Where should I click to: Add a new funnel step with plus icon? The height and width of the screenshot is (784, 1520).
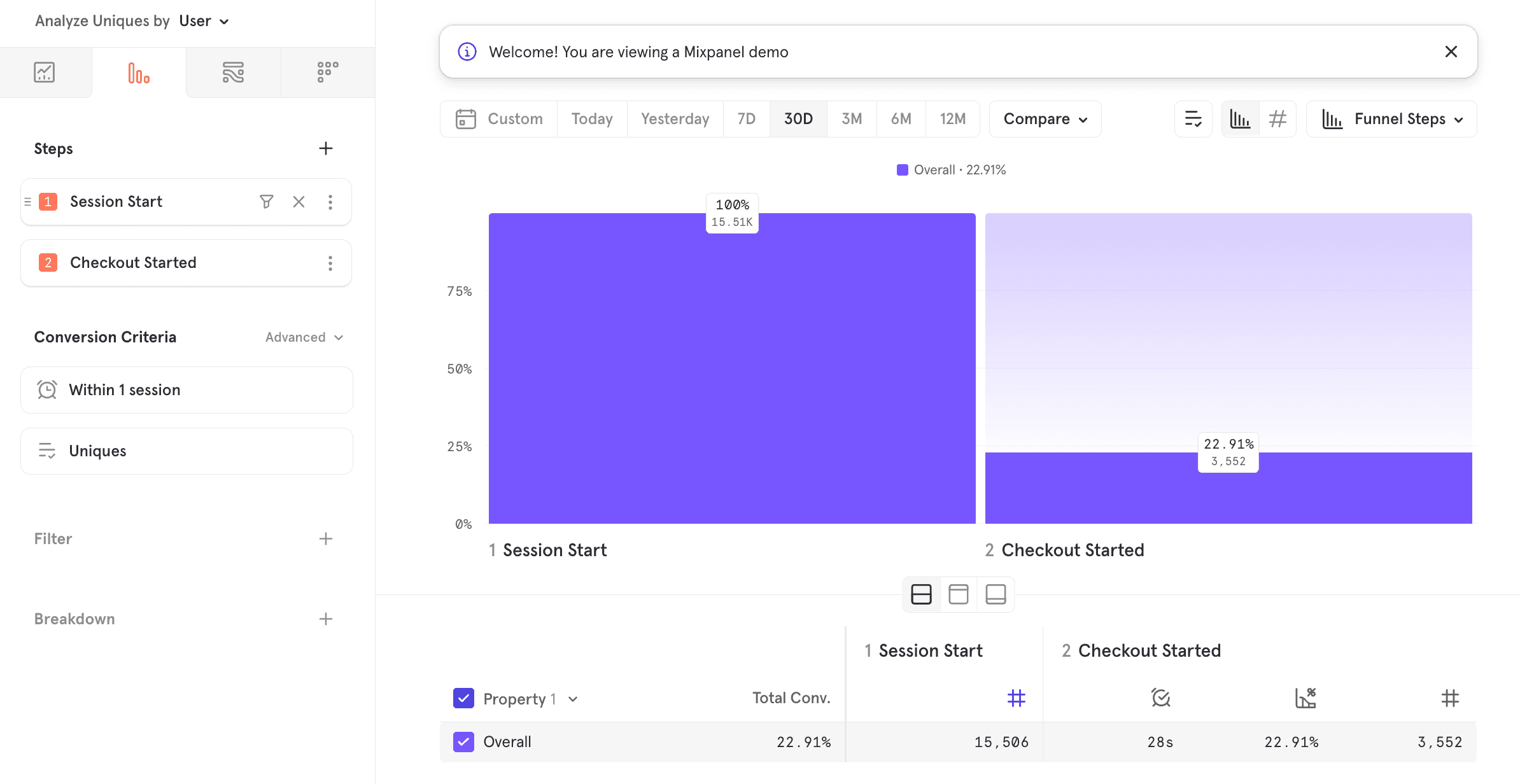point(326,148)
